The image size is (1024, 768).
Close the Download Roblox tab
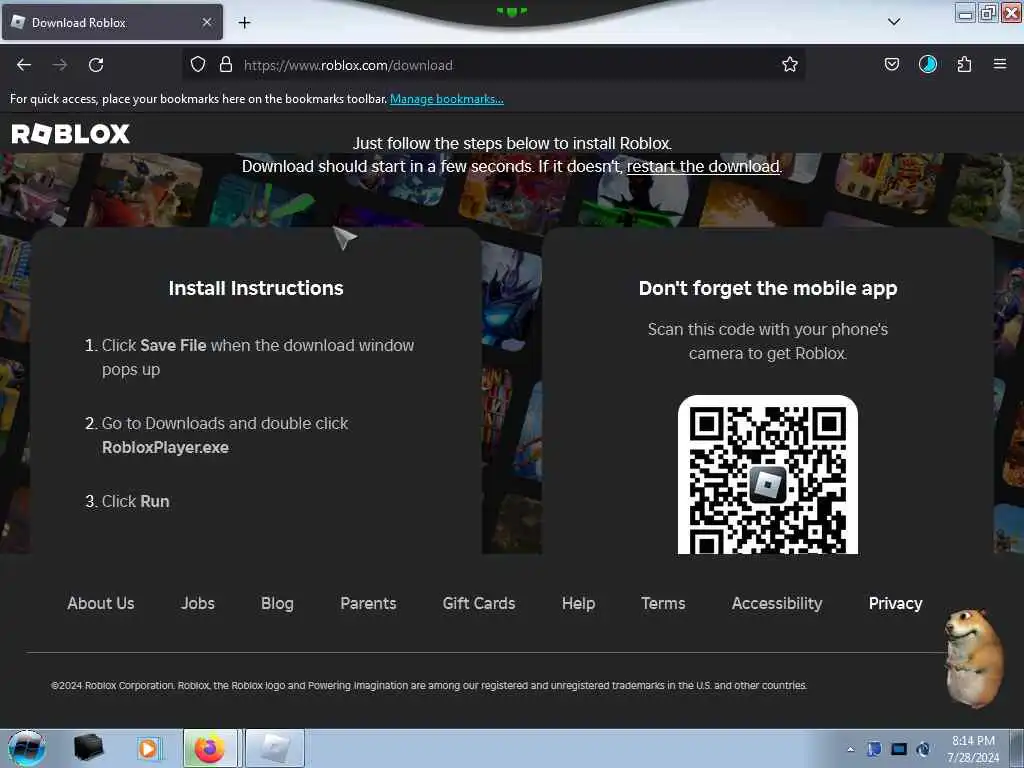pyautogui.click(x=206, y=22)
